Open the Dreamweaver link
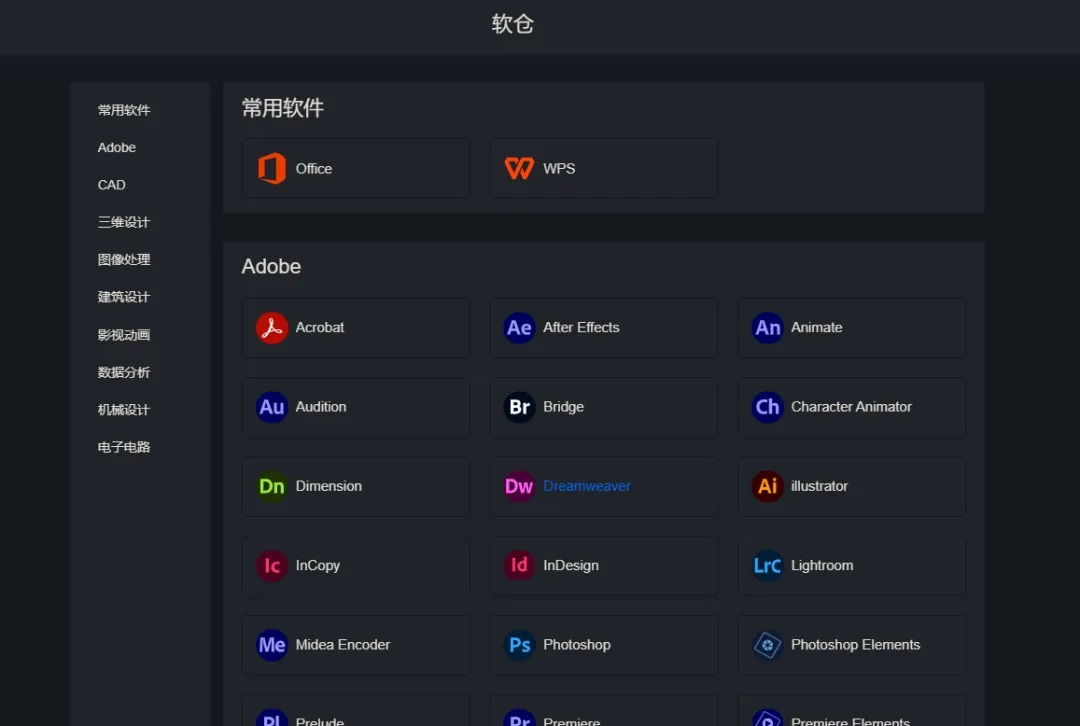The width and height of the screenshot is (1080, 726). pyautogui.click(x=587, y=486)
